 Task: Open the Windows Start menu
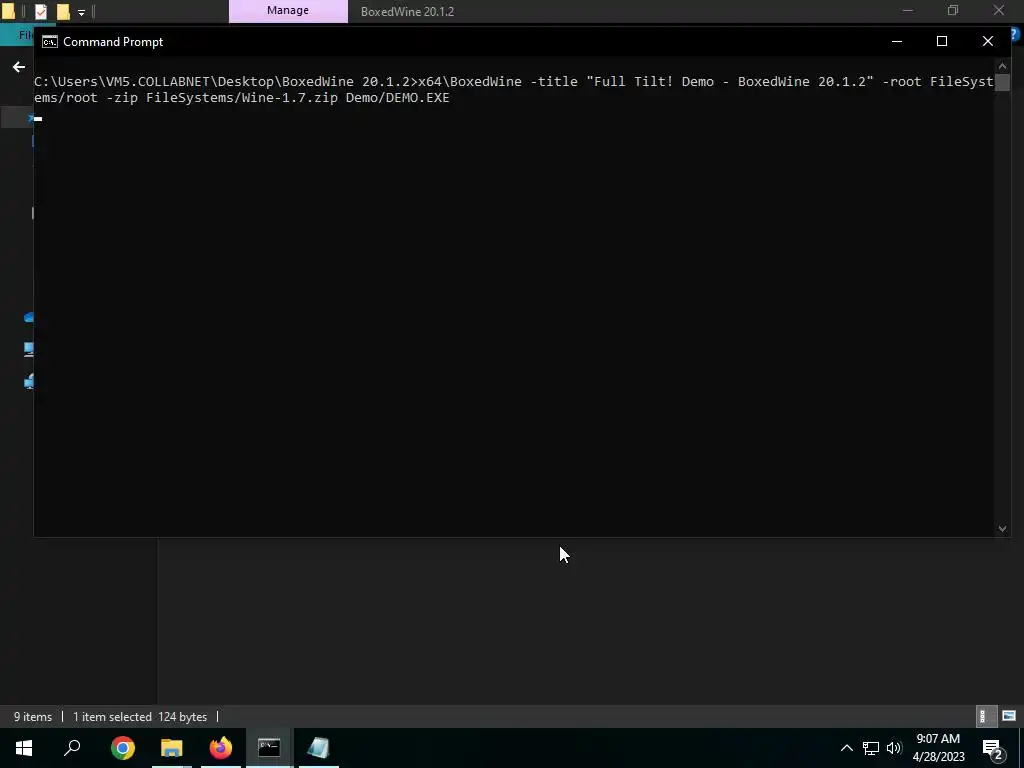[24, 748]
